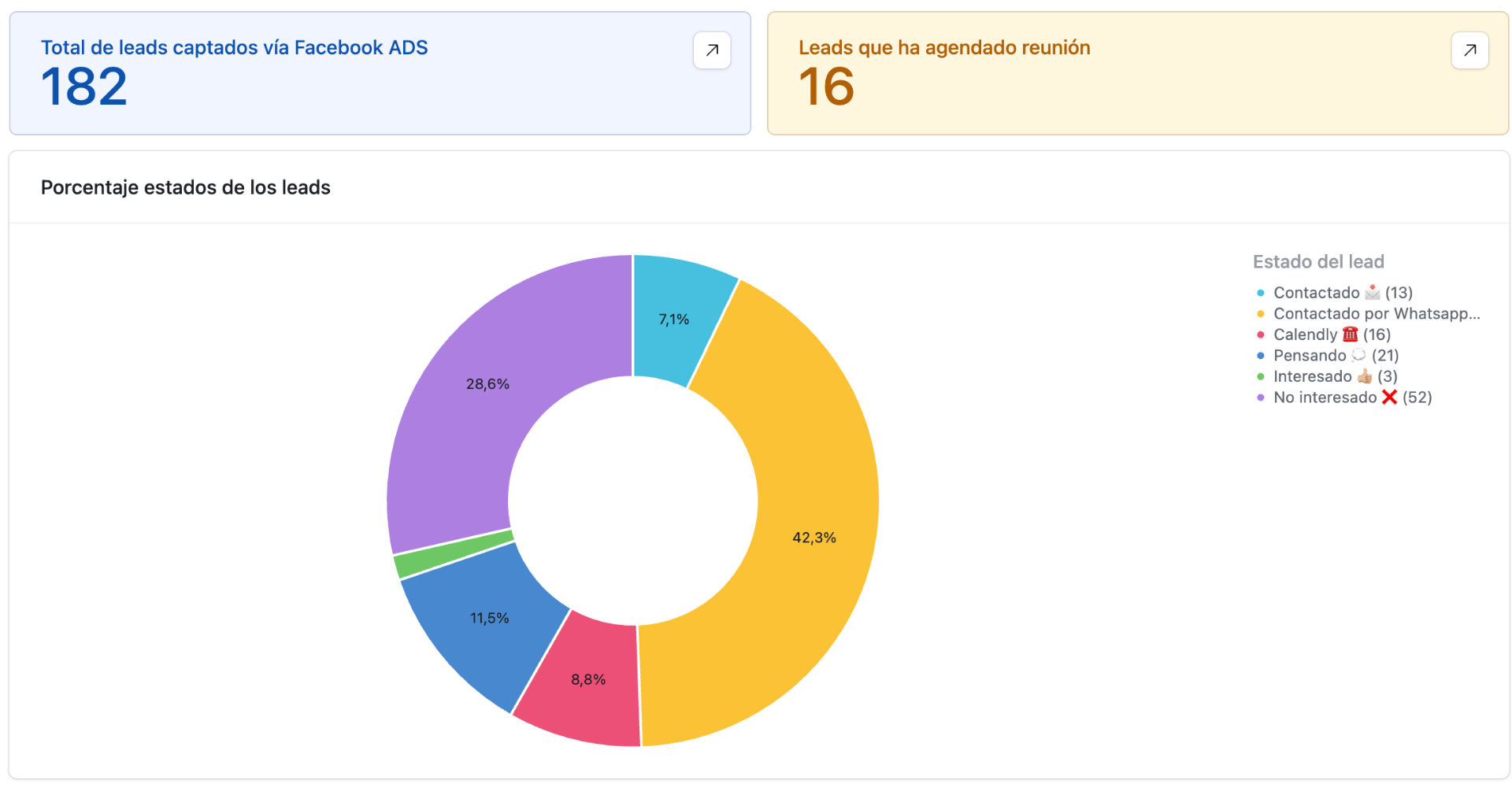The image size is (1512, 791).
Task: Click the 182 total leads number
Action: click(83, 87)
